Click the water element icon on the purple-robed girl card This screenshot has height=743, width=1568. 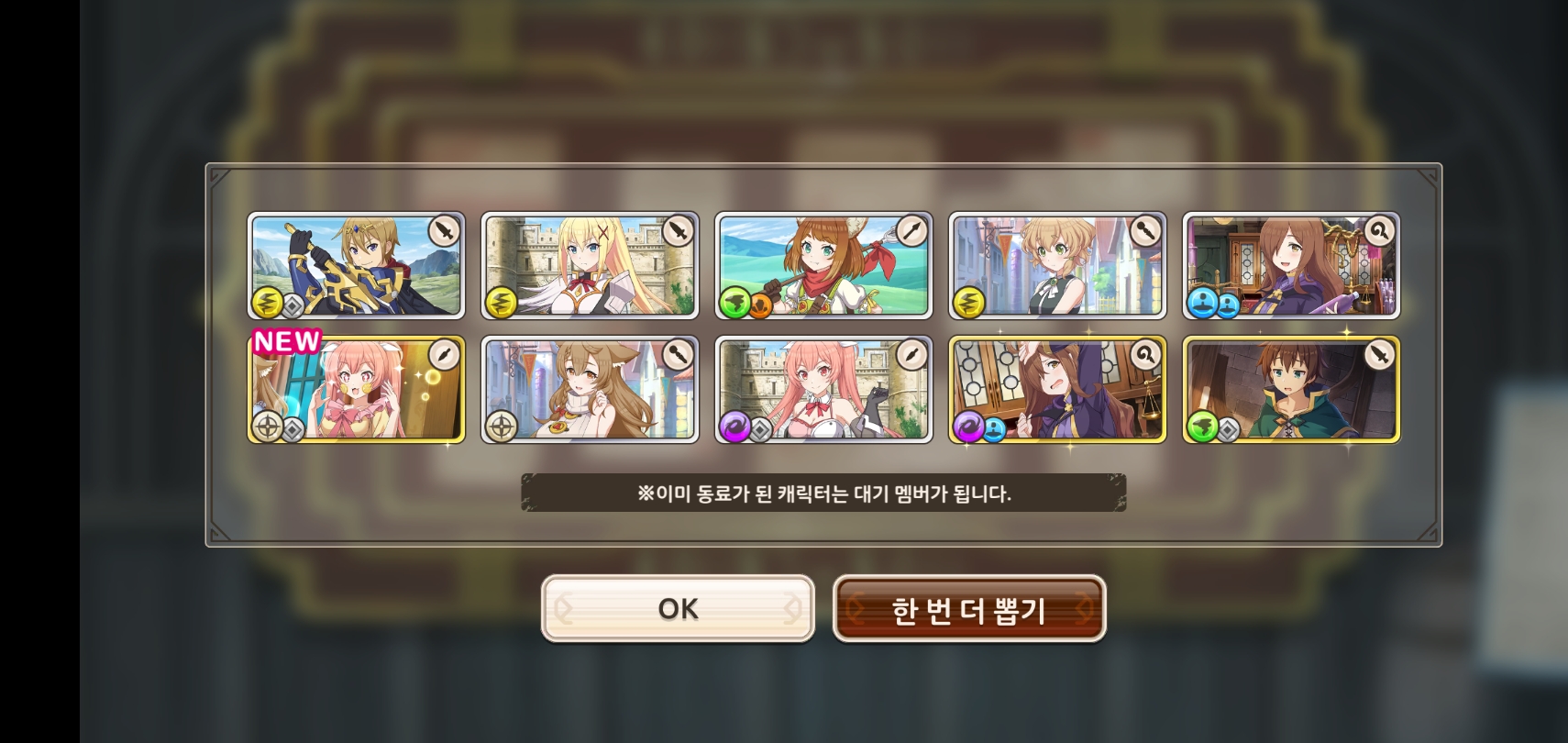(x=1202, y=302)
